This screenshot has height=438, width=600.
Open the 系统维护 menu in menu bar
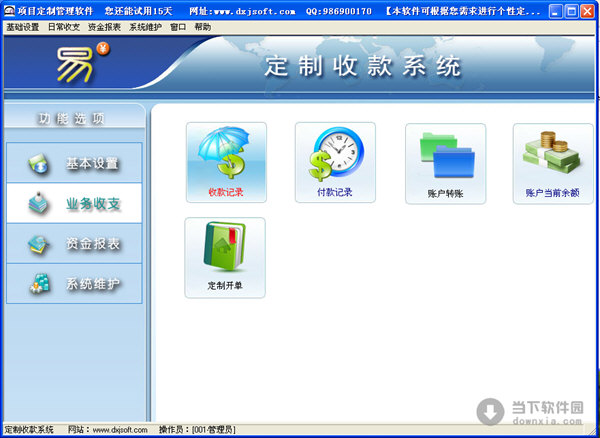pos(146,27)
